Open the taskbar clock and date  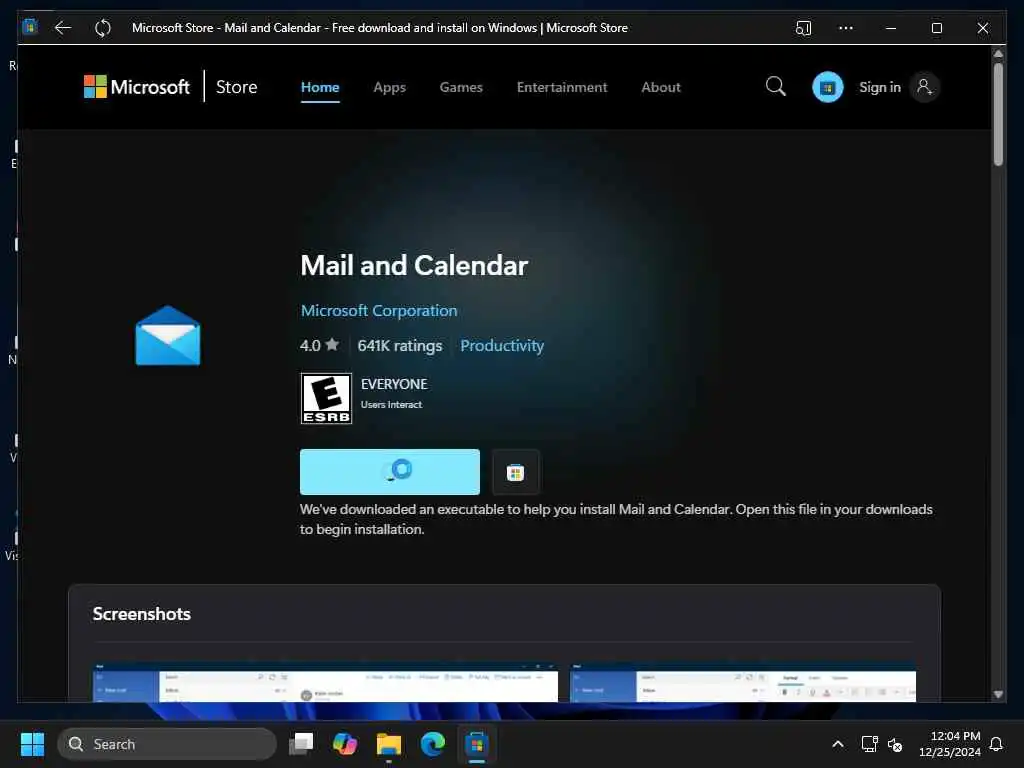pos(950,744)
